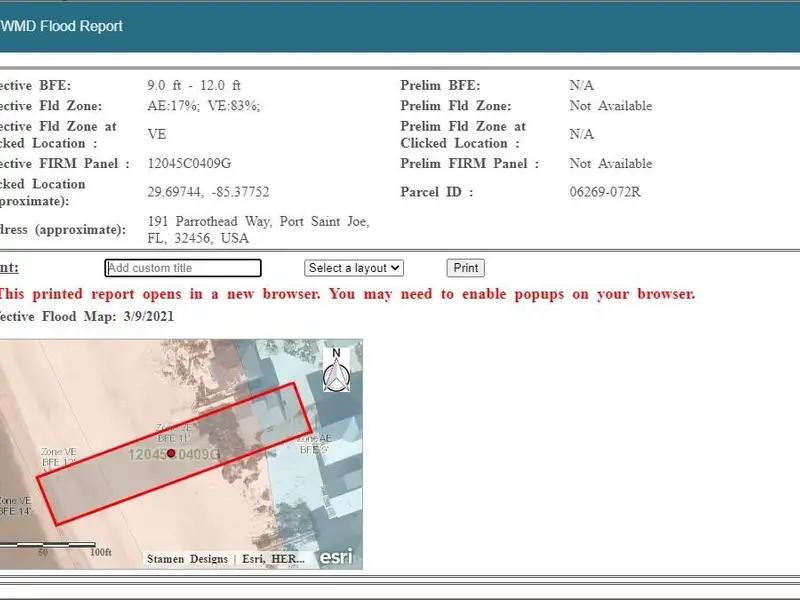
Task: Open the Stamen Designs attribution link
Action: (x=187, y=559)
